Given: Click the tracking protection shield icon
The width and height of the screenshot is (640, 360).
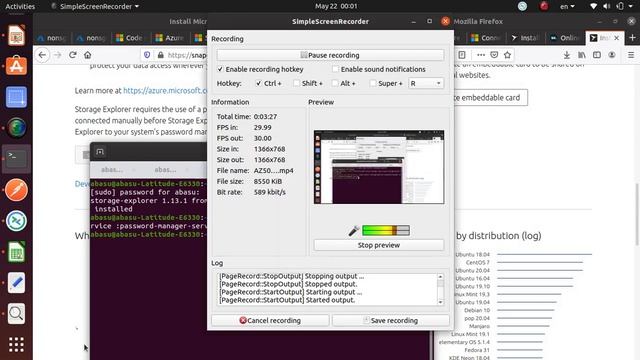Looking at the screenshot, I should pyautogui.click(x=147, y=55).
